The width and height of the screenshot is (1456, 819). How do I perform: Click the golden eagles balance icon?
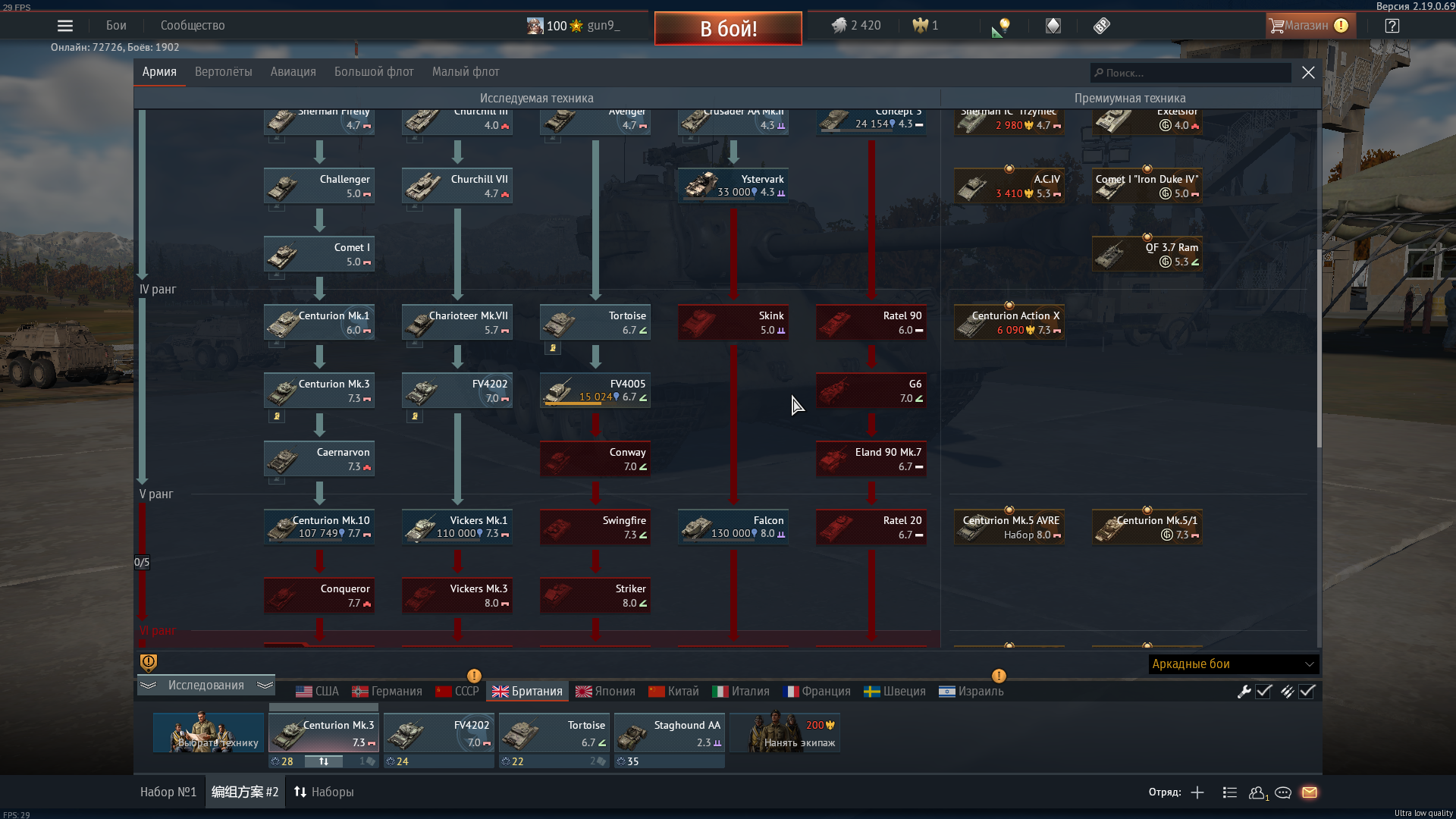coord(920,26)
